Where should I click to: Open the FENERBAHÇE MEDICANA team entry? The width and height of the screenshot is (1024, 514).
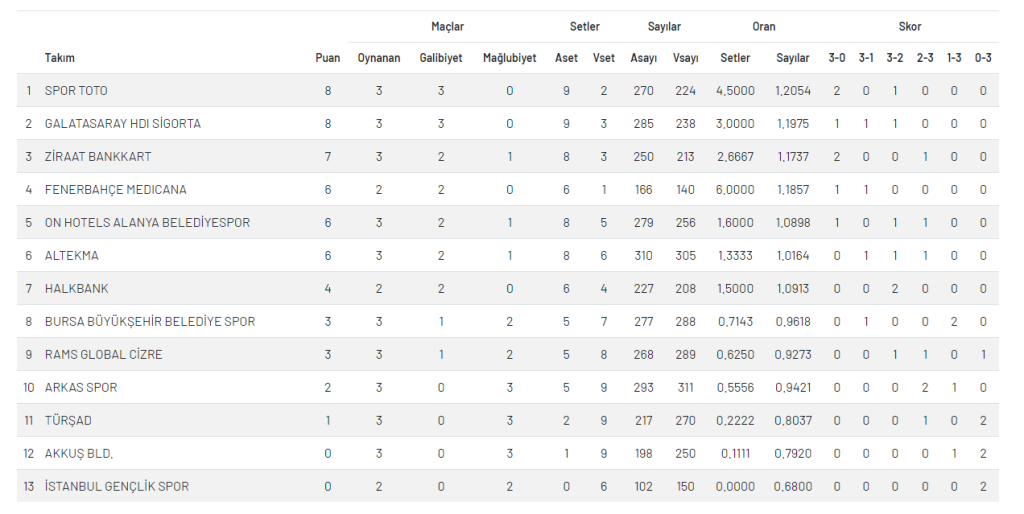pyautogui.click(x=116, y=190)
